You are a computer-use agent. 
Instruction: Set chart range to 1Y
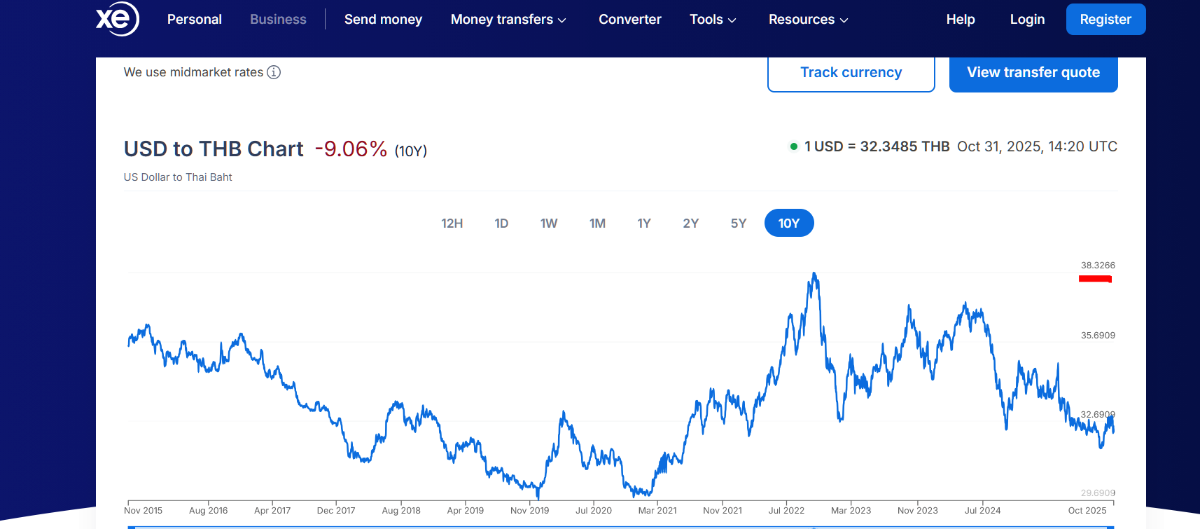tap(644, 223)
